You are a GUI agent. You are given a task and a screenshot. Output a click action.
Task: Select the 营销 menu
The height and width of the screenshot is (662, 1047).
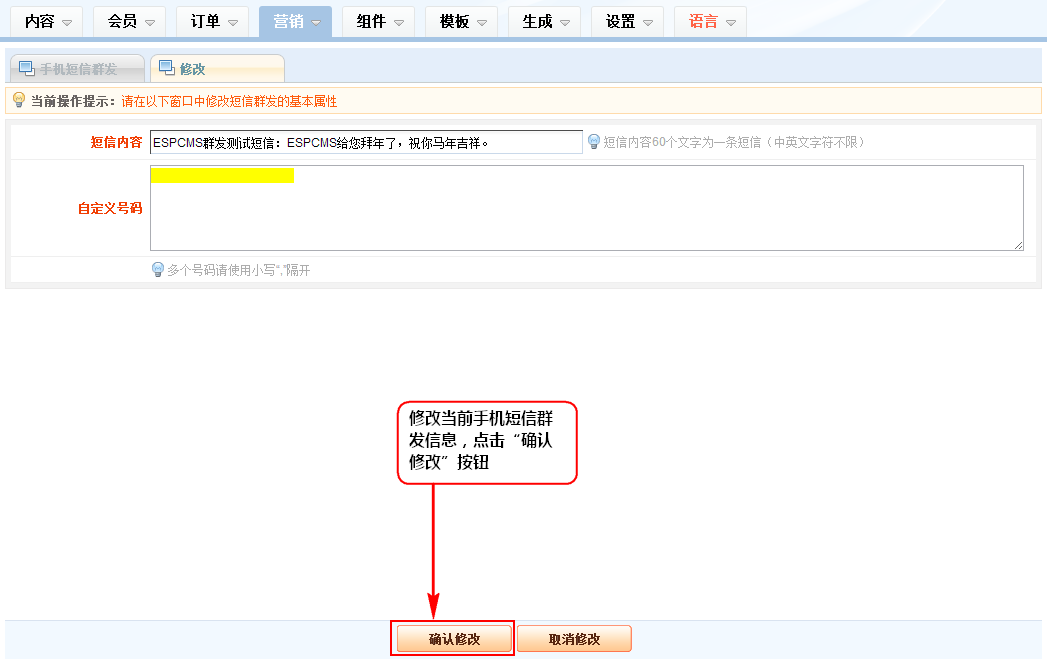[295, 21]
